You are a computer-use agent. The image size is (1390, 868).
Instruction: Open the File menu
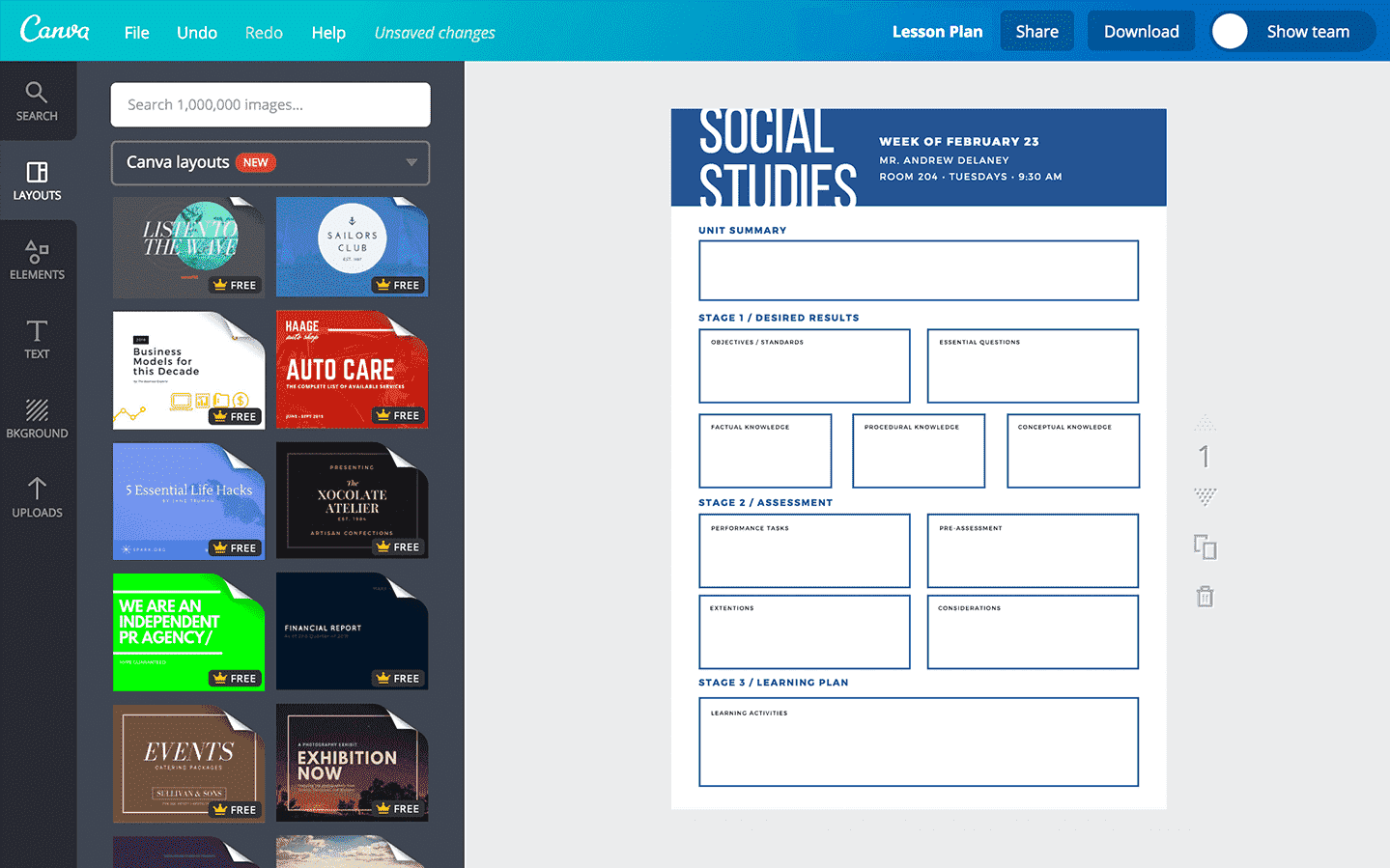coord(136,32)
